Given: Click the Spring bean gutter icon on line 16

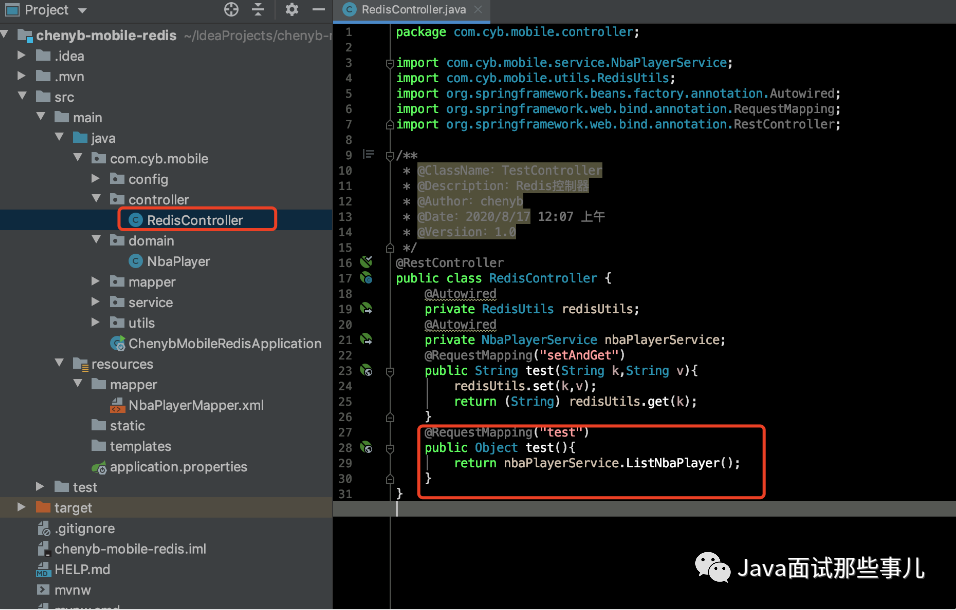Looking at the screenshot, I should [x=366, y=263].
